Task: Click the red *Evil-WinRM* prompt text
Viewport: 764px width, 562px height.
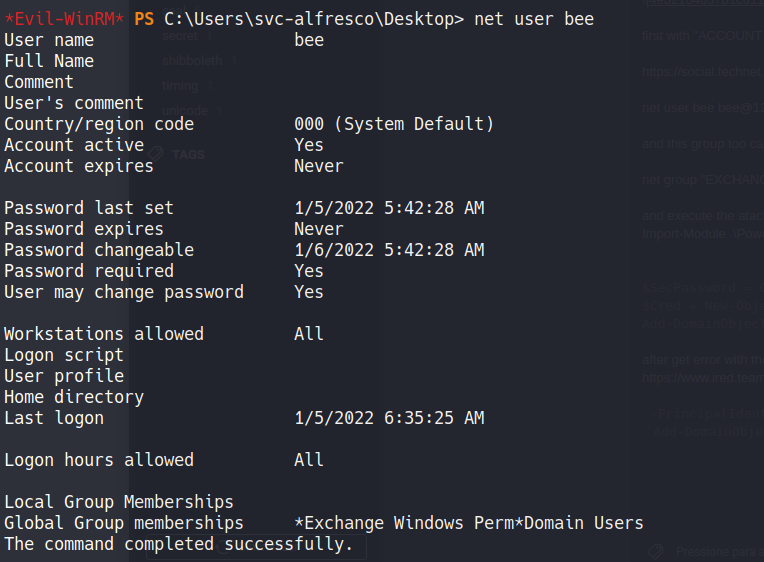Action: click(64, 19)
